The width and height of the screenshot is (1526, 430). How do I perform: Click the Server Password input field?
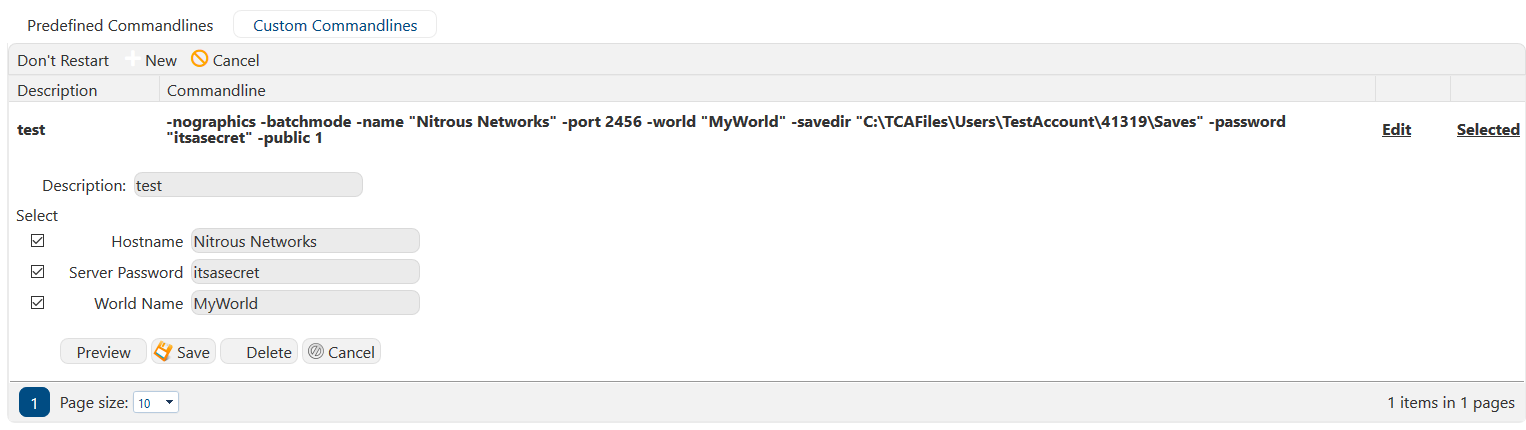(x=305, y=272)
